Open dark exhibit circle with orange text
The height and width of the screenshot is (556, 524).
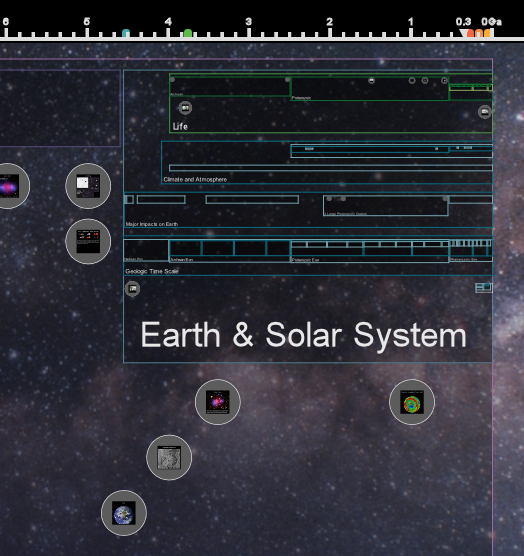point(88,241)
